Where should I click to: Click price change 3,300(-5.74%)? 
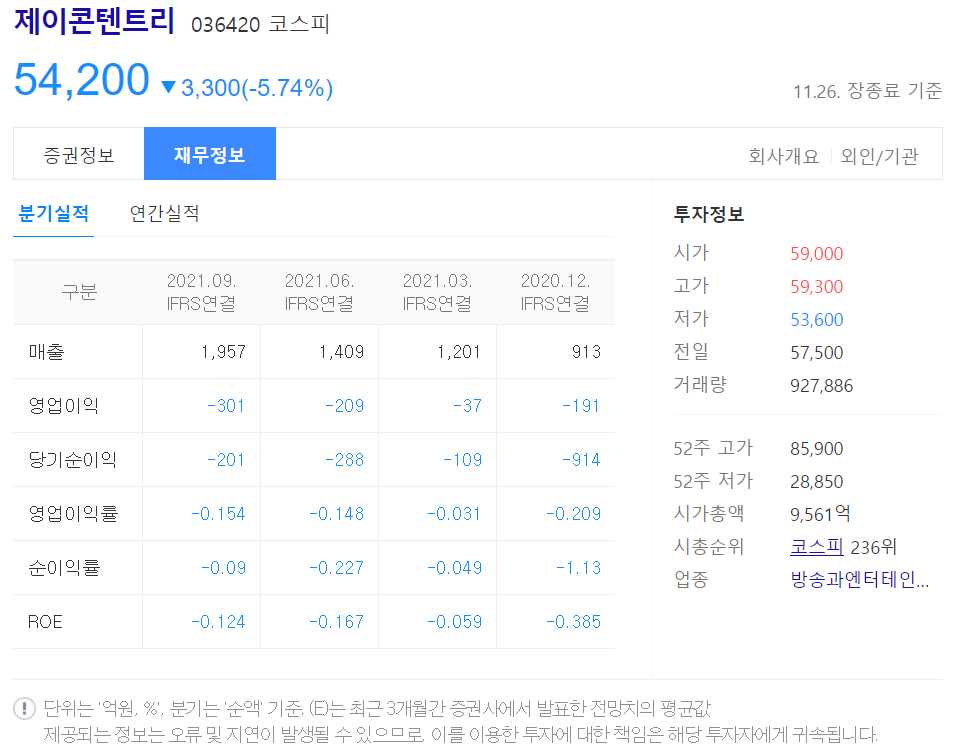[257, 88]
